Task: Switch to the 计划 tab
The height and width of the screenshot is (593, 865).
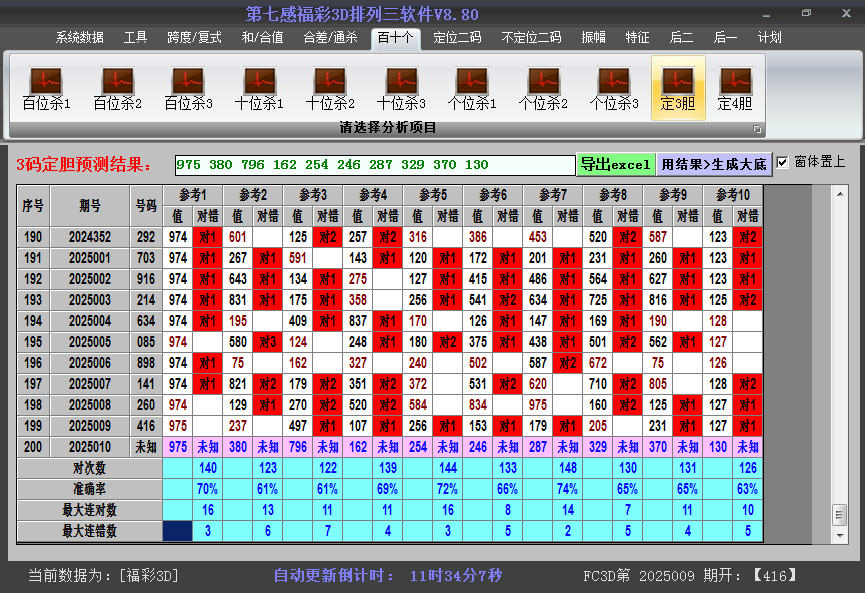Action: click(x=770, y=38)
